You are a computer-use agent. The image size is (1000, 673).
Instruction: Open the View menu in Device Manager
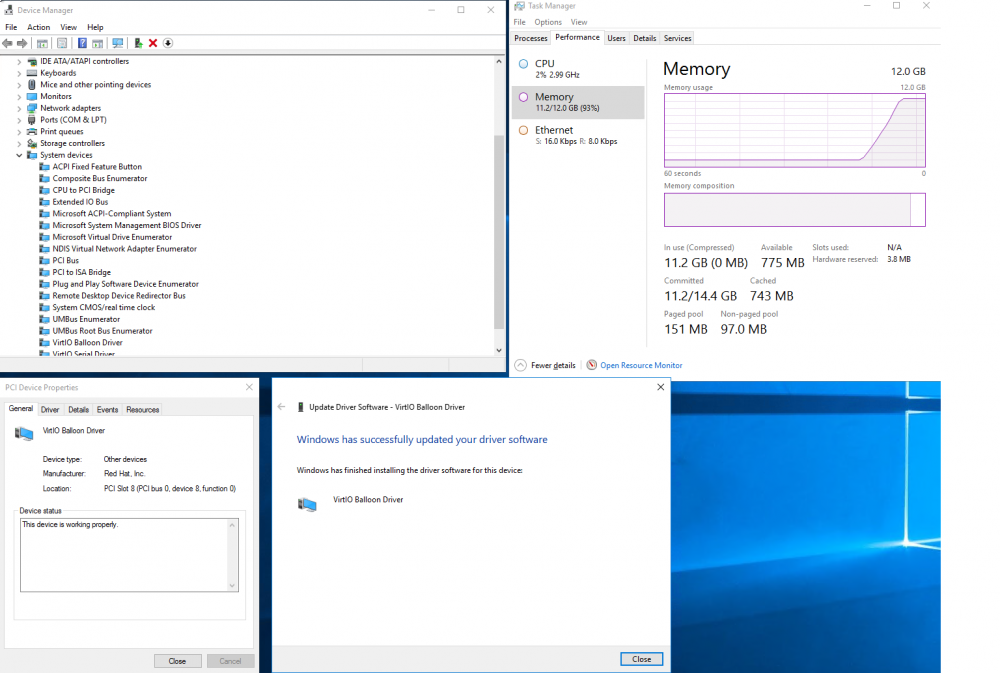tap(68, 27)
